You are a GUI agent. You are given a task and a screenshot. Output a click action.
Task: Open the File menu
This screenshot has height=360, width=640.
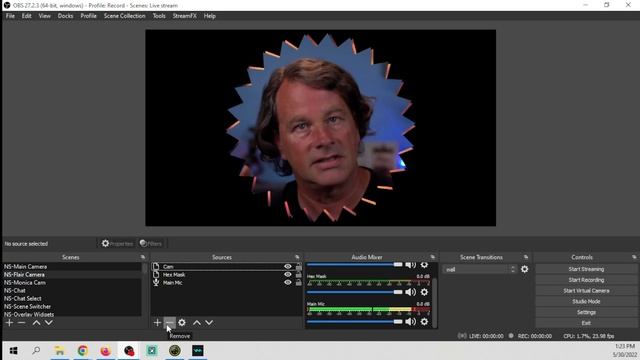pyautogui.click(x=10, y=16)
